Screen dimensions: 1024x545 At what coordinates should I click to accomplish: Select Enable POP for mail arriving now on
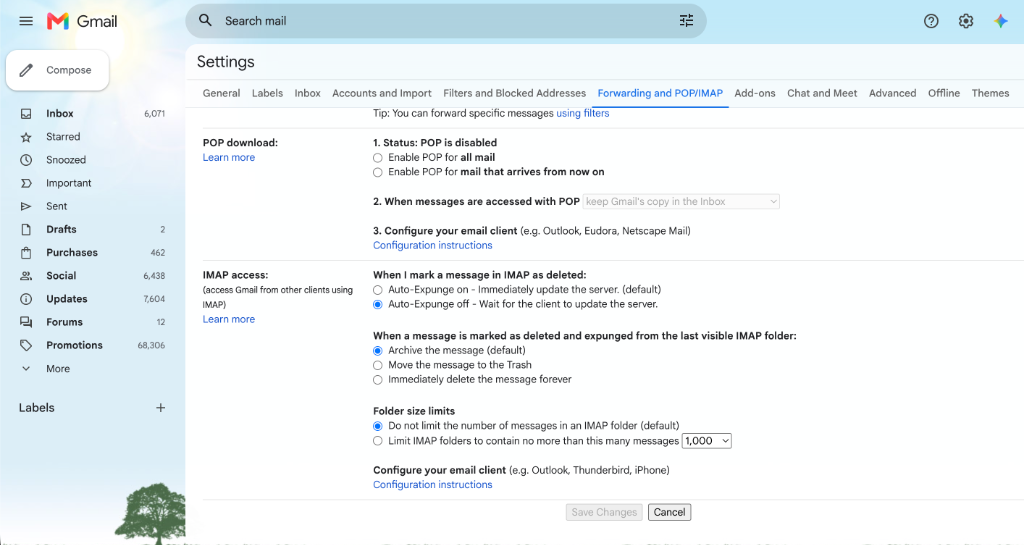(377, 172)
